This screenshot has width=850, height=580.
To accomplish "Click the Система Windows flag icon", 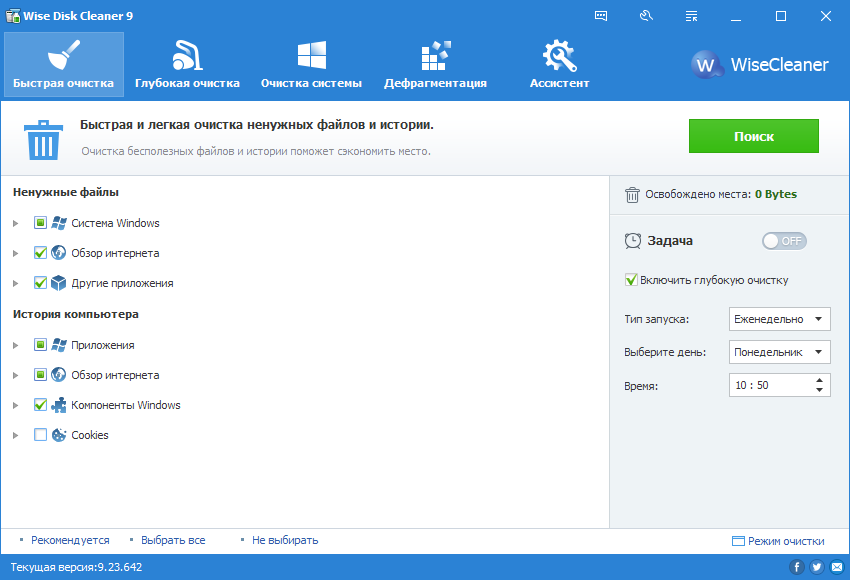I will [59, 223].
